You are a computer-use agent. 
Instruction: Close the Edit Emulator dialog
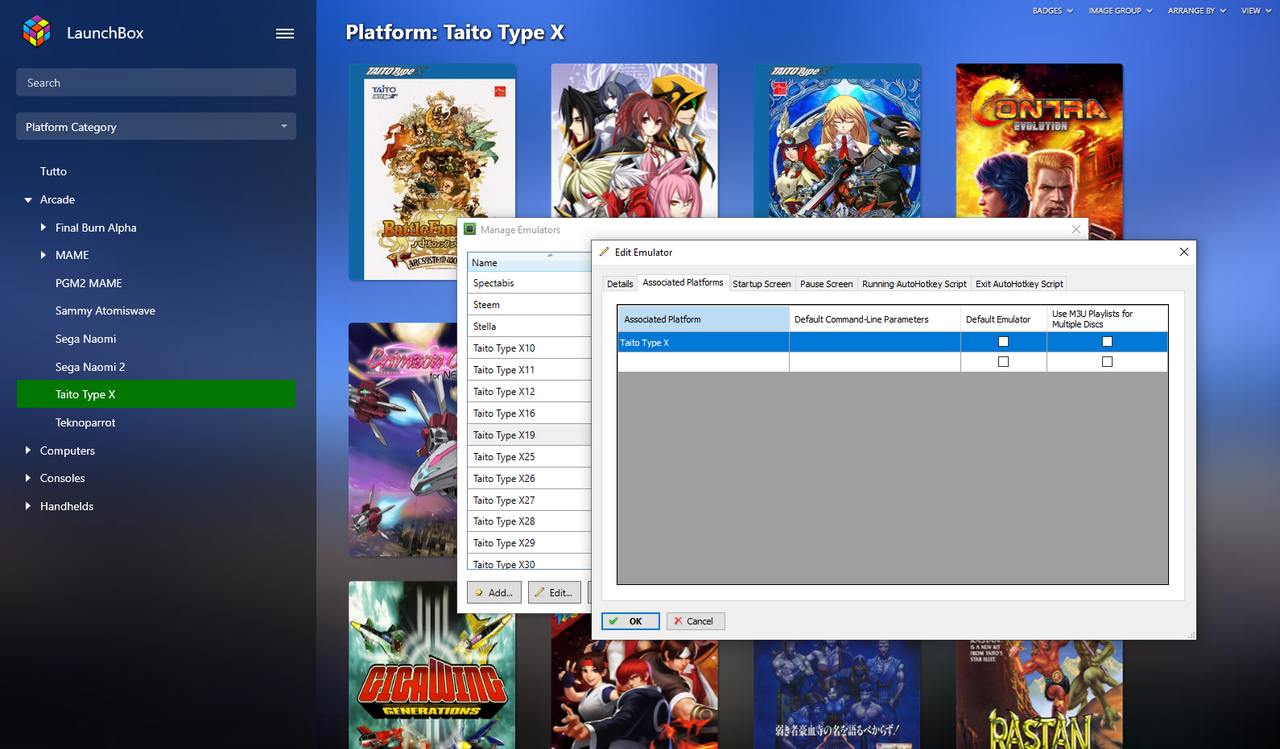coord(1184,252)
